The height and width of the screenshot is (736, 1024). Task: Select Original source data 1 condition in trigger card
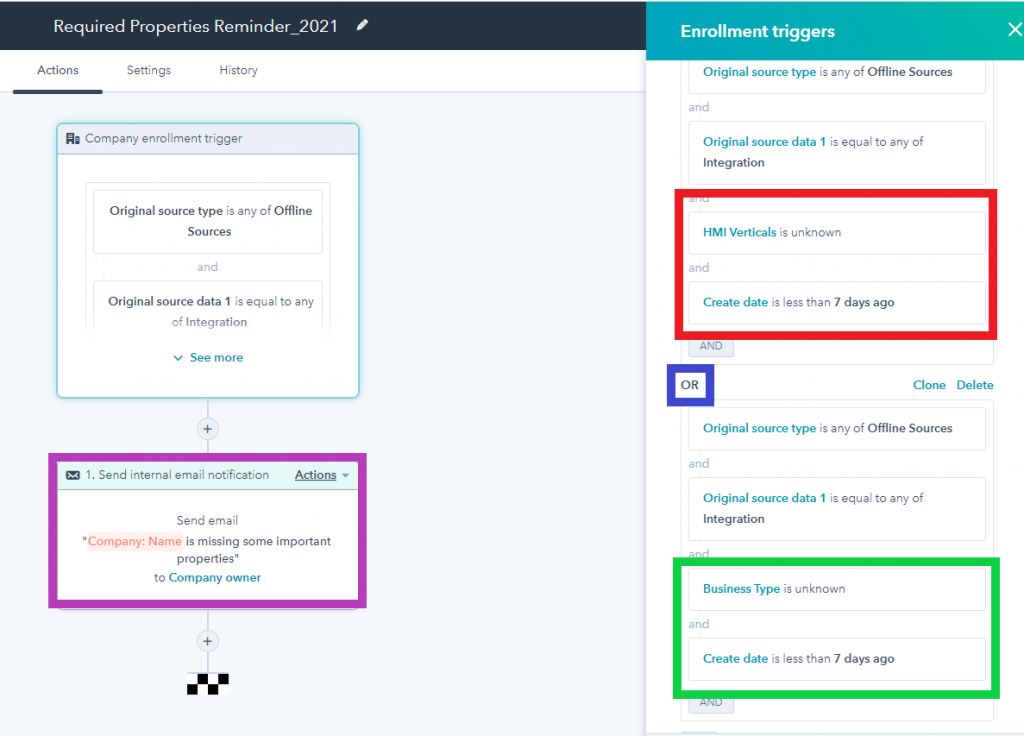pyautogui.click(x=208, y=311)
